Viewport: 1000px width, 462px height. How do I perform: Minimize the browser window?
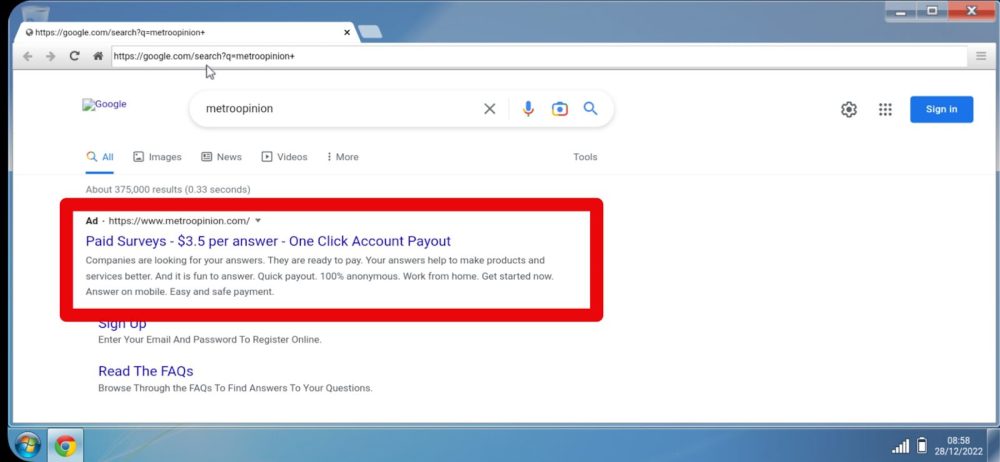coord(901,11)
